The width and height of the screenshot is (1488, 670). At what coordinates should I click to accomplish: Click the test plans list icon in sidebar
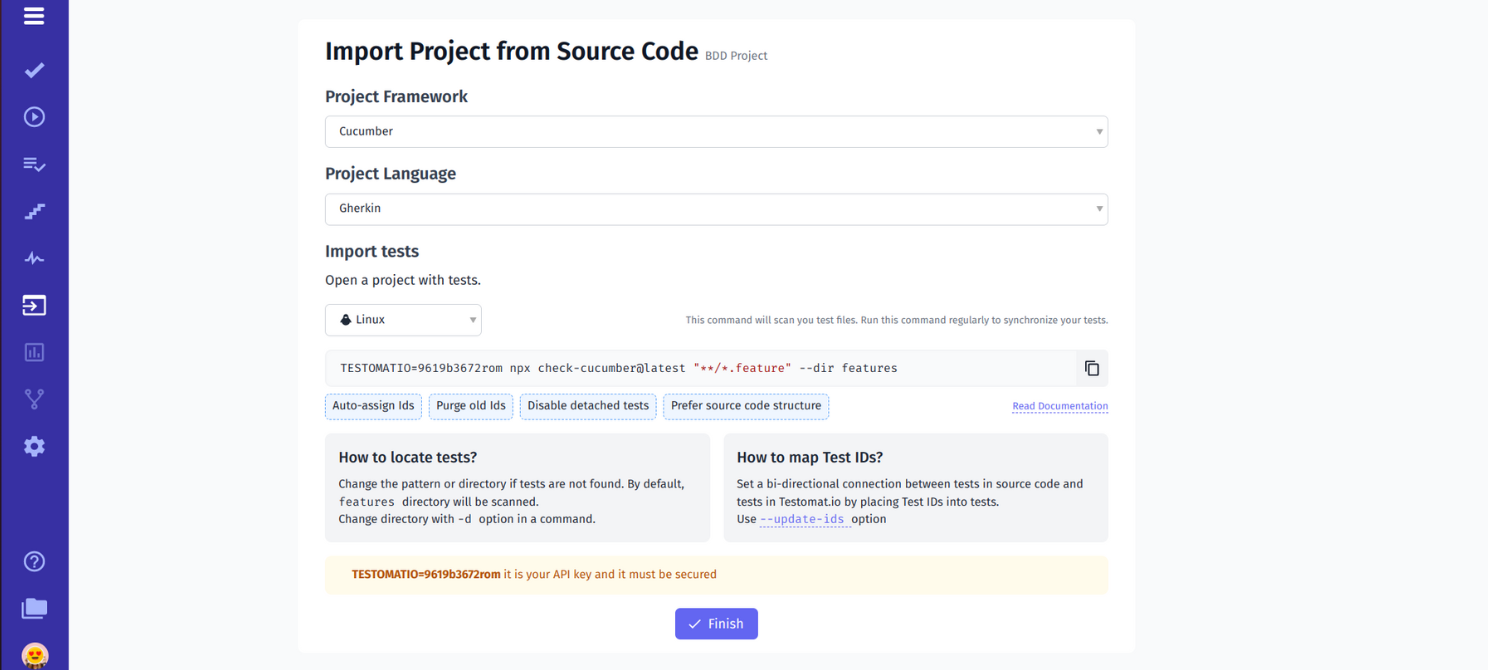coord(33,164)
